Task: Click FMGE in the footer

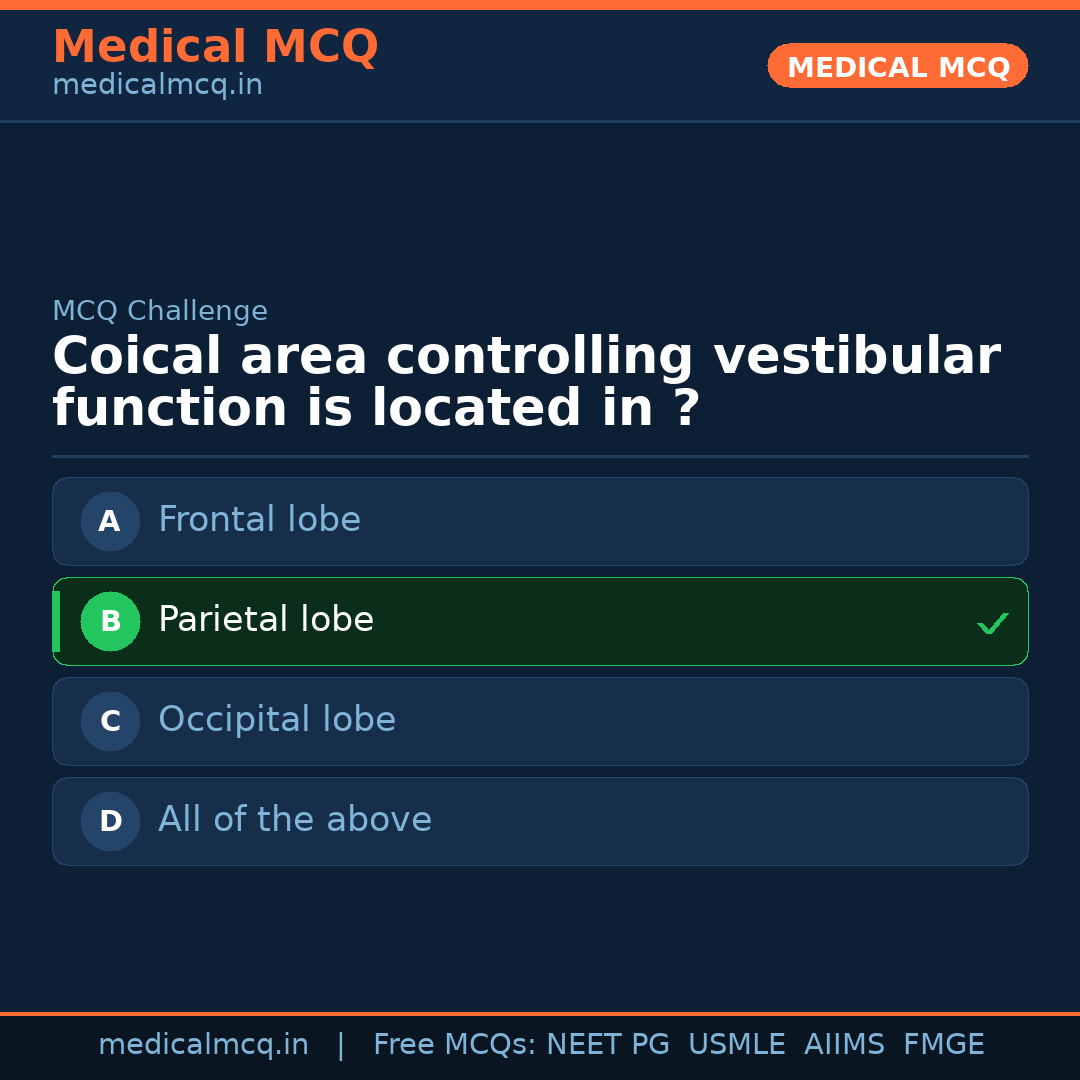Action: [943, 1045]
